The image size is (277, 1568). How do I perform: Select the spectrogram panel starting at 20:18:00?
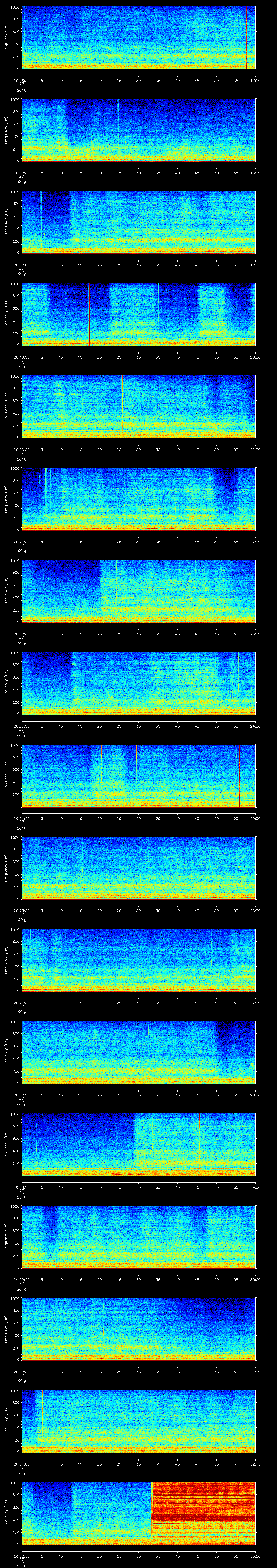138,222
